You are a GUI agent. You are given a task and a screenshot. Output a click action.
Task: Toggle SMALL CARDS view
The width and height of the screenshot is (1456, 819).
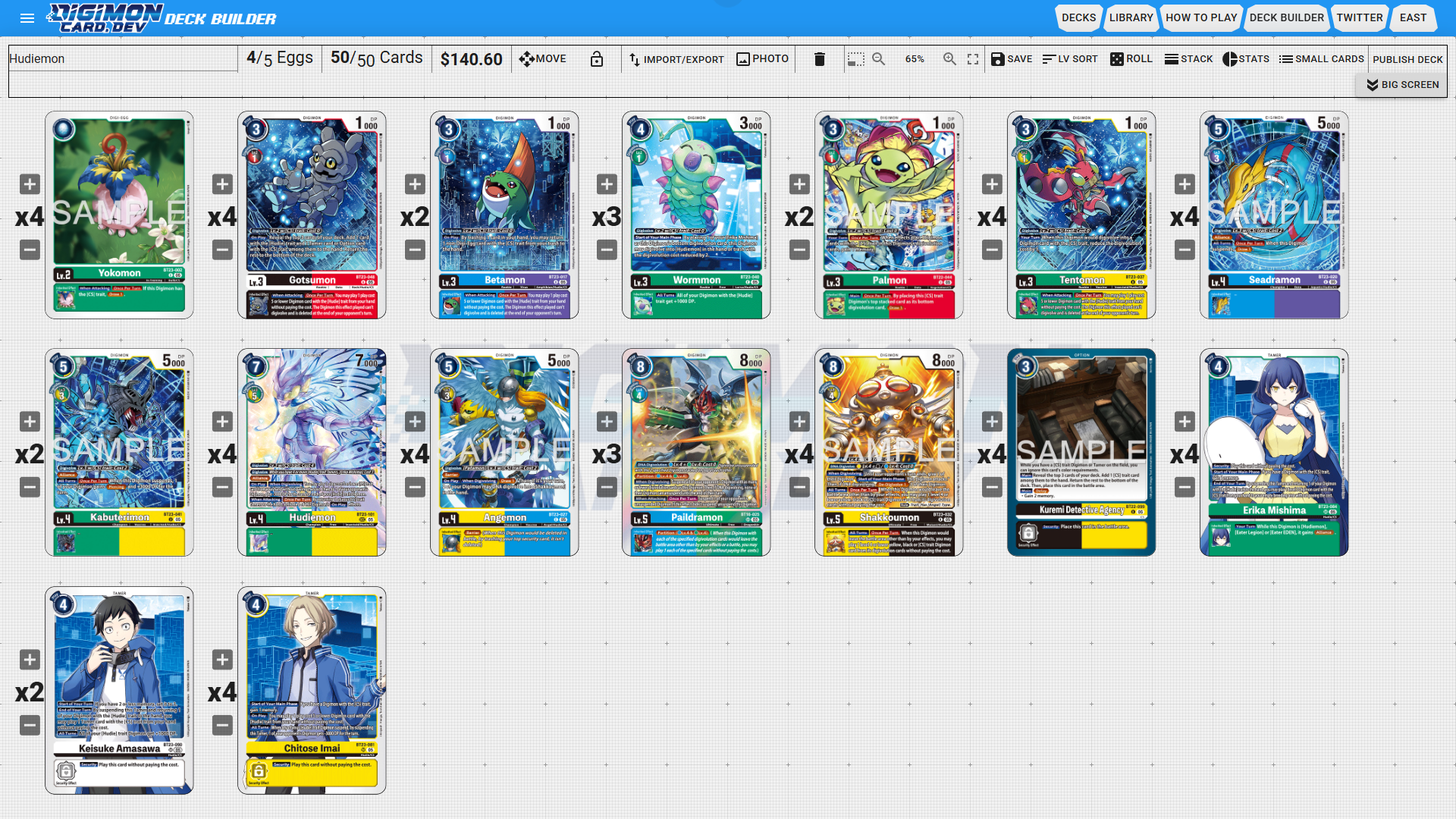pos(1321,59)
